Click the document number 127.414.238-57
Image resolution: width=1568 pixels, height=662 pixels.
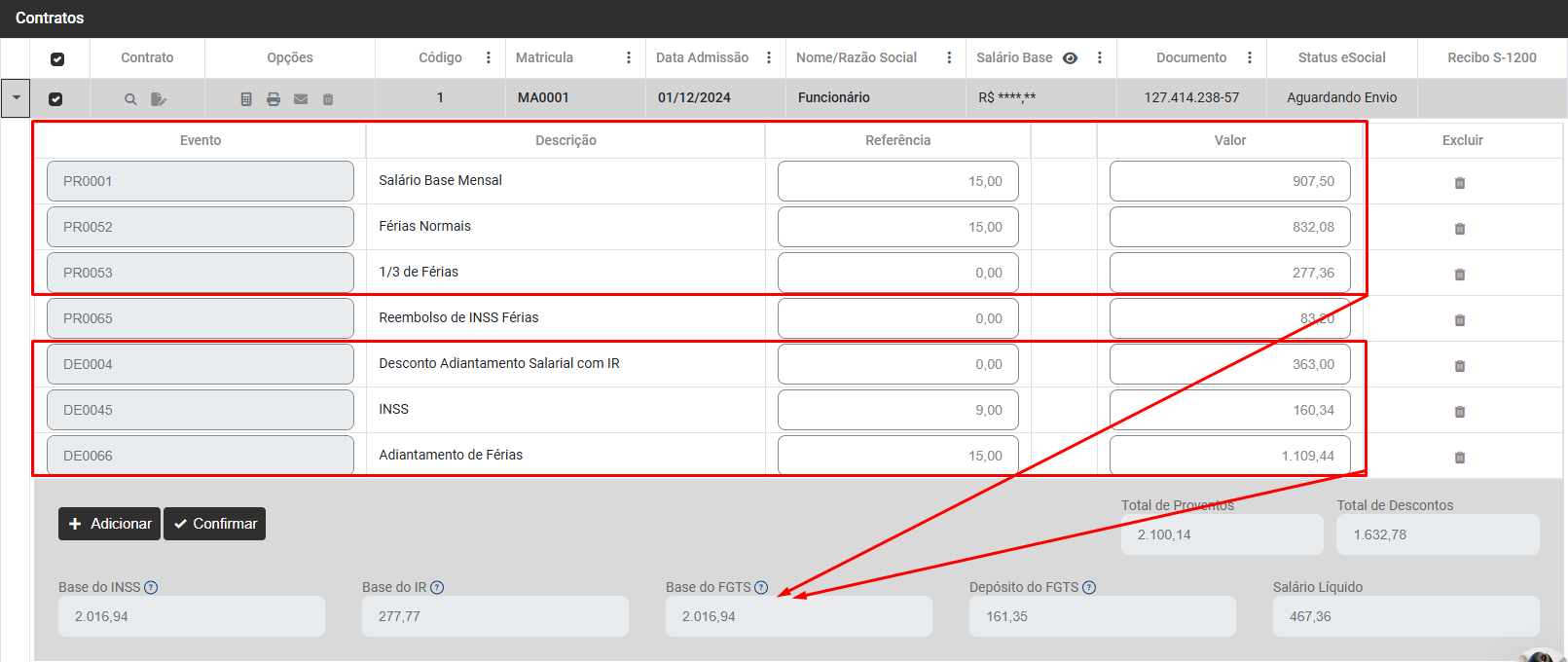click(1191, 98)
